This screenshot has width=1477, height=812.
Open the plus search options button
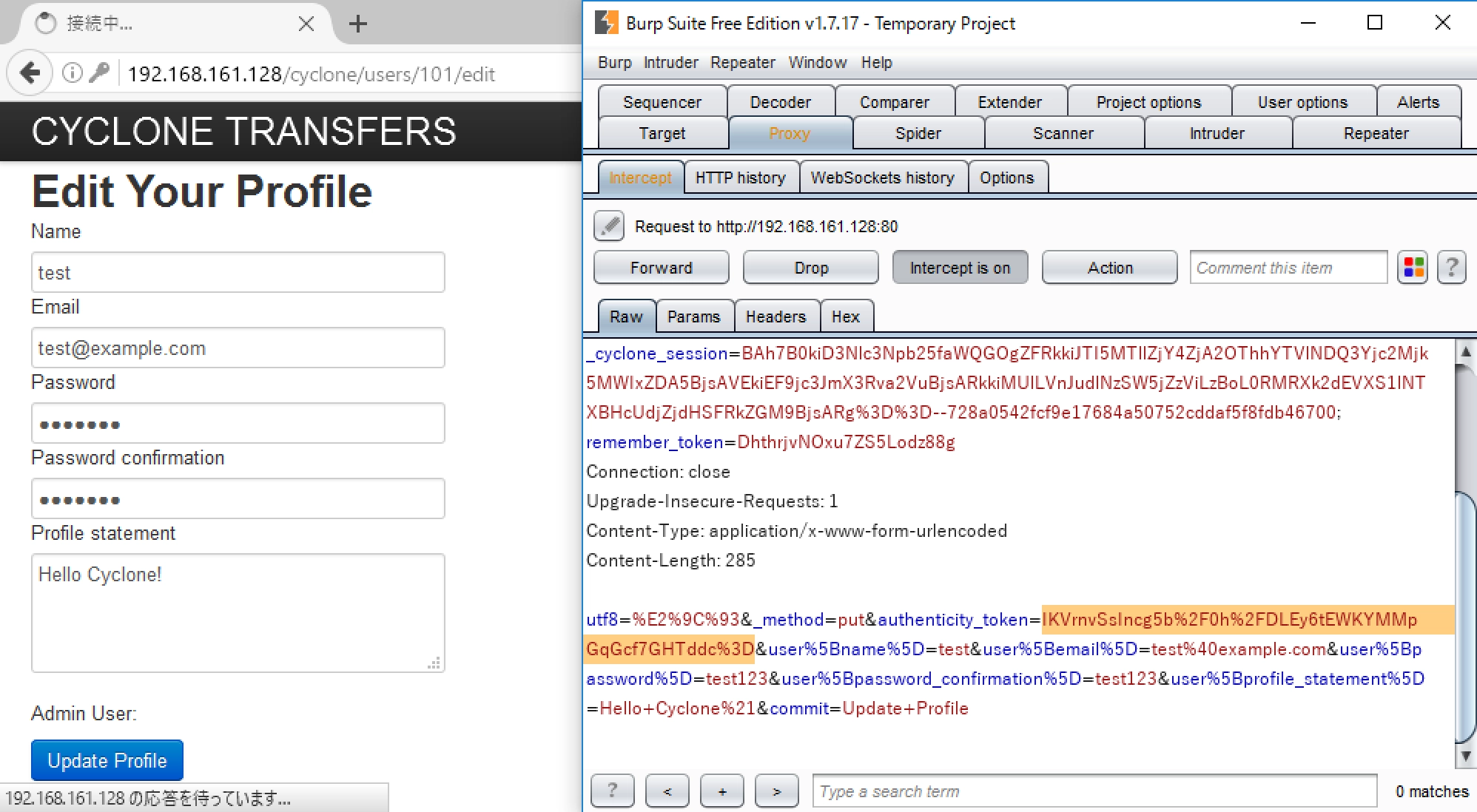(721, 791)
